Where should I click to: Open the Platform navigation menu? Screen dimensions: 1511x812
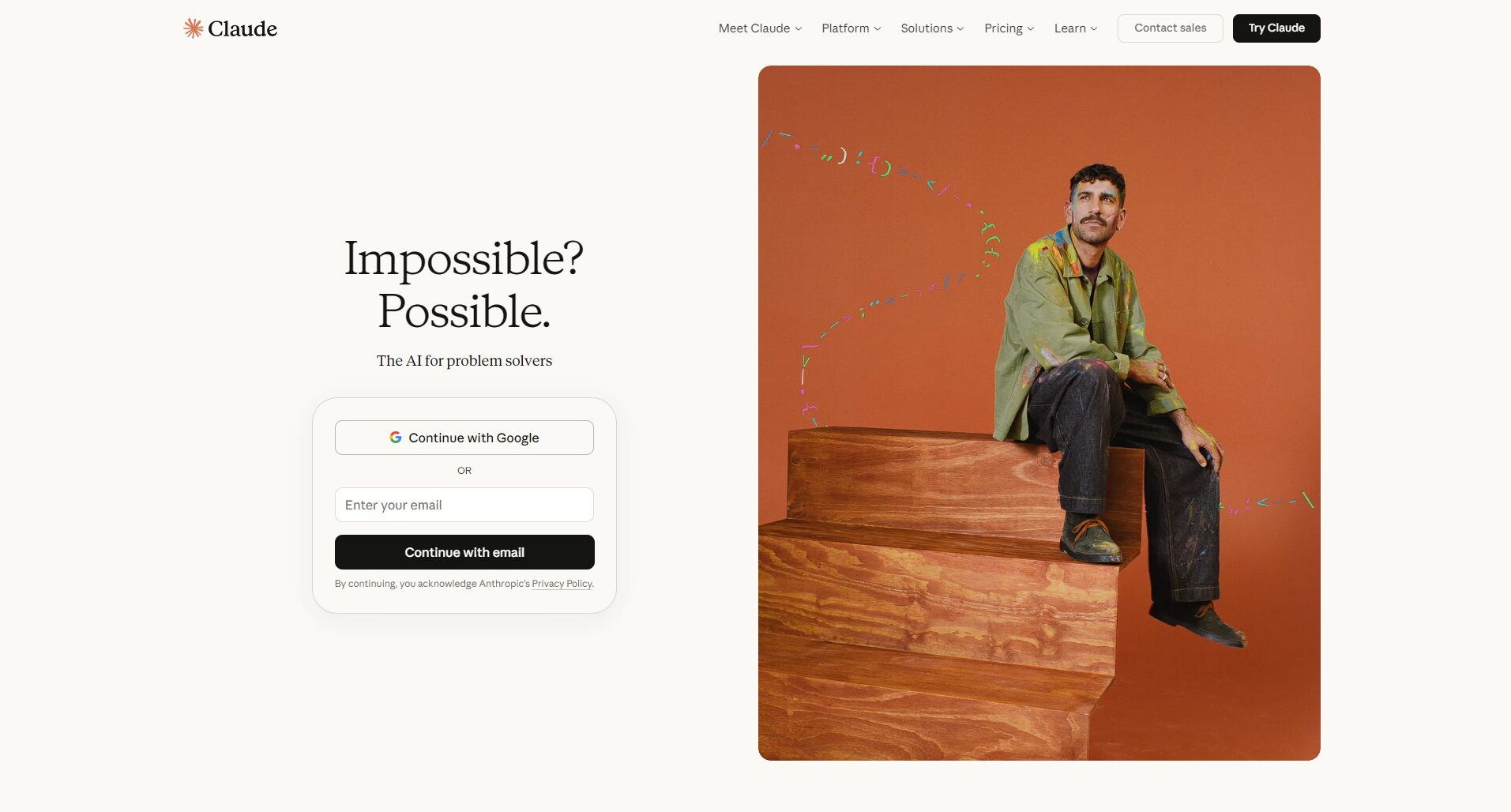(x=851, y=28)
